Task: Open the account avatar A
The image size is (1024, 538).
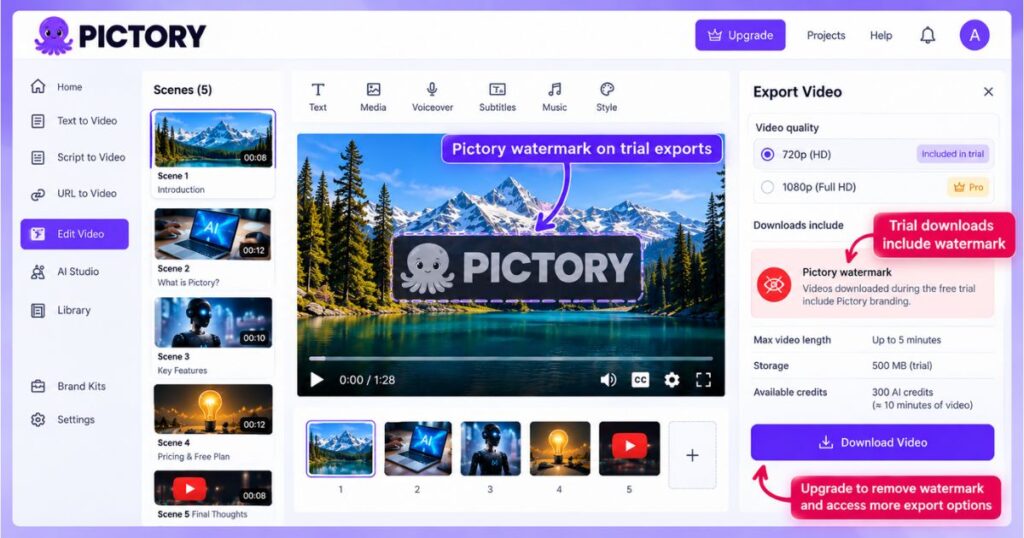Action: pos(974,35)
